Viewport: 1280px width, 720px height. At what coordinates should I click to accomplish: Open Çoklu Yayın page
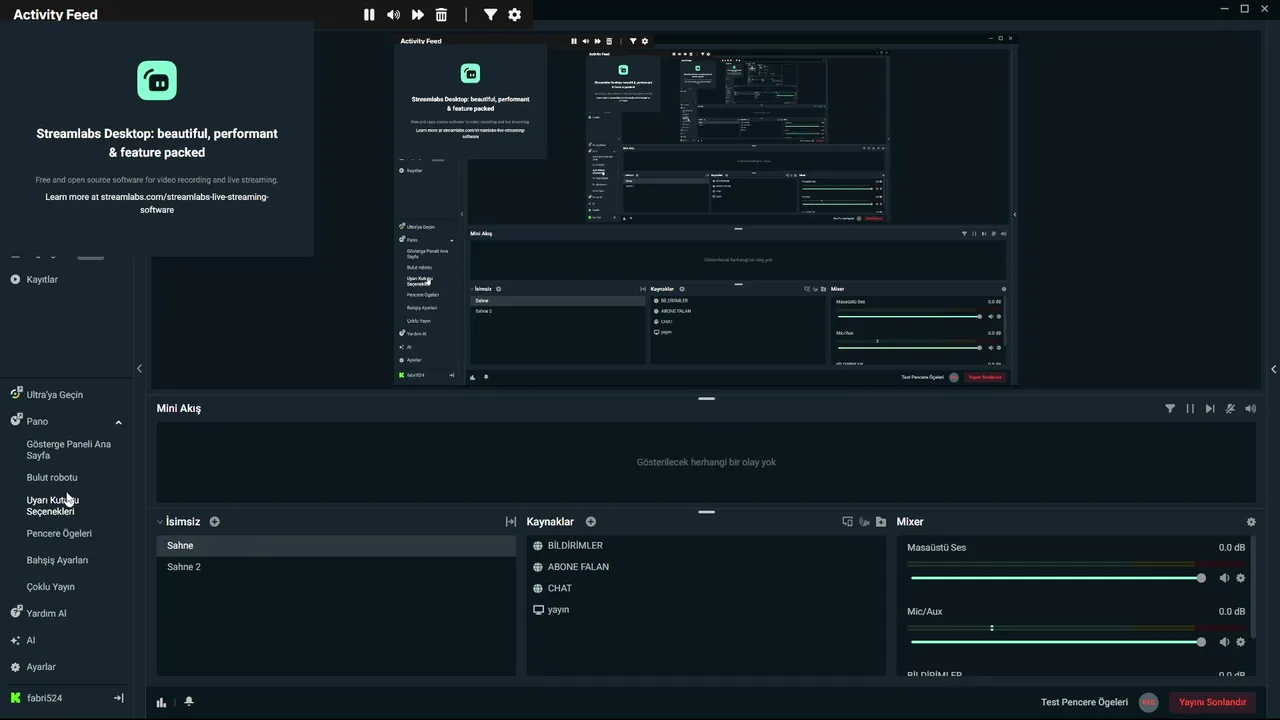click(x=50, y=587)
